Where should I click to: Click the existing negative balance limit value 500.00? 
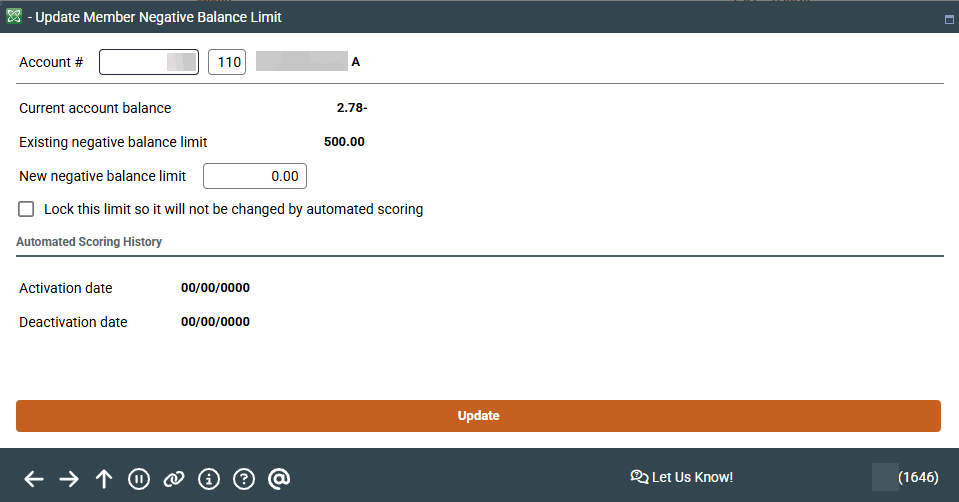(344, 142)
